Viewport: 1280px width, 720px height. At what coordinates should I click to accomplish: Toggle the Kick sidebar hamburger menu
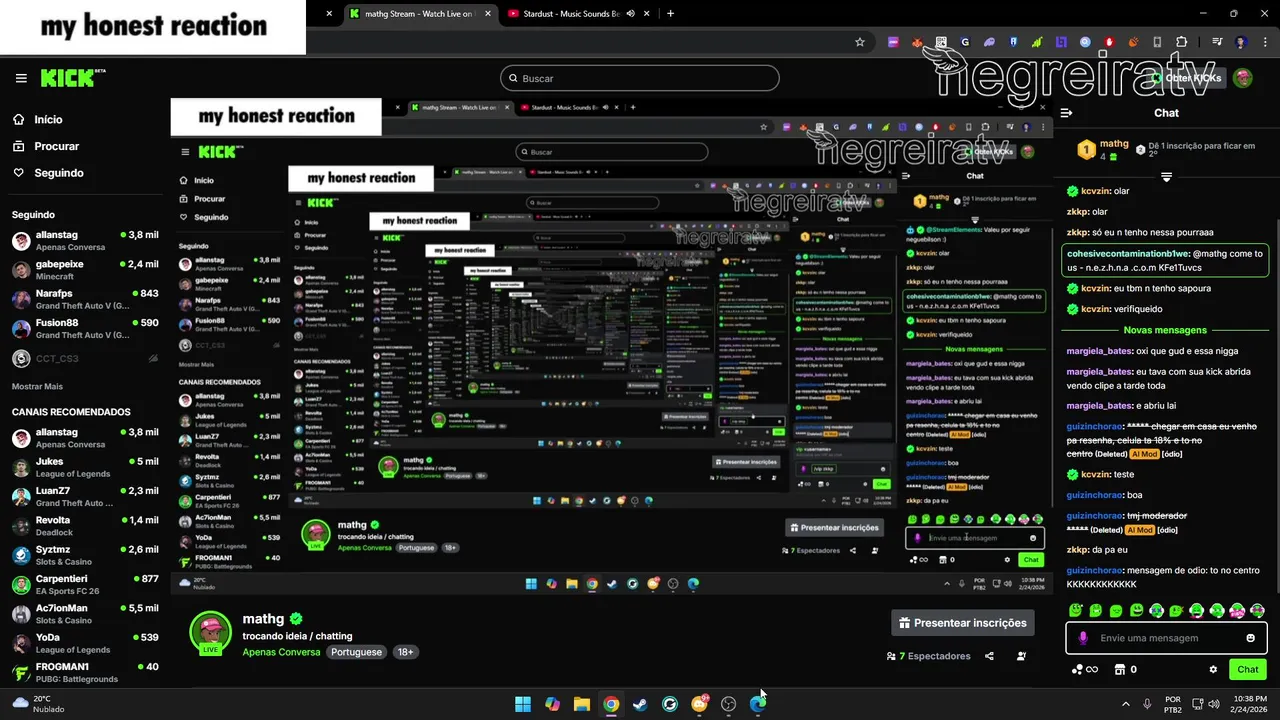pos(21,78)
